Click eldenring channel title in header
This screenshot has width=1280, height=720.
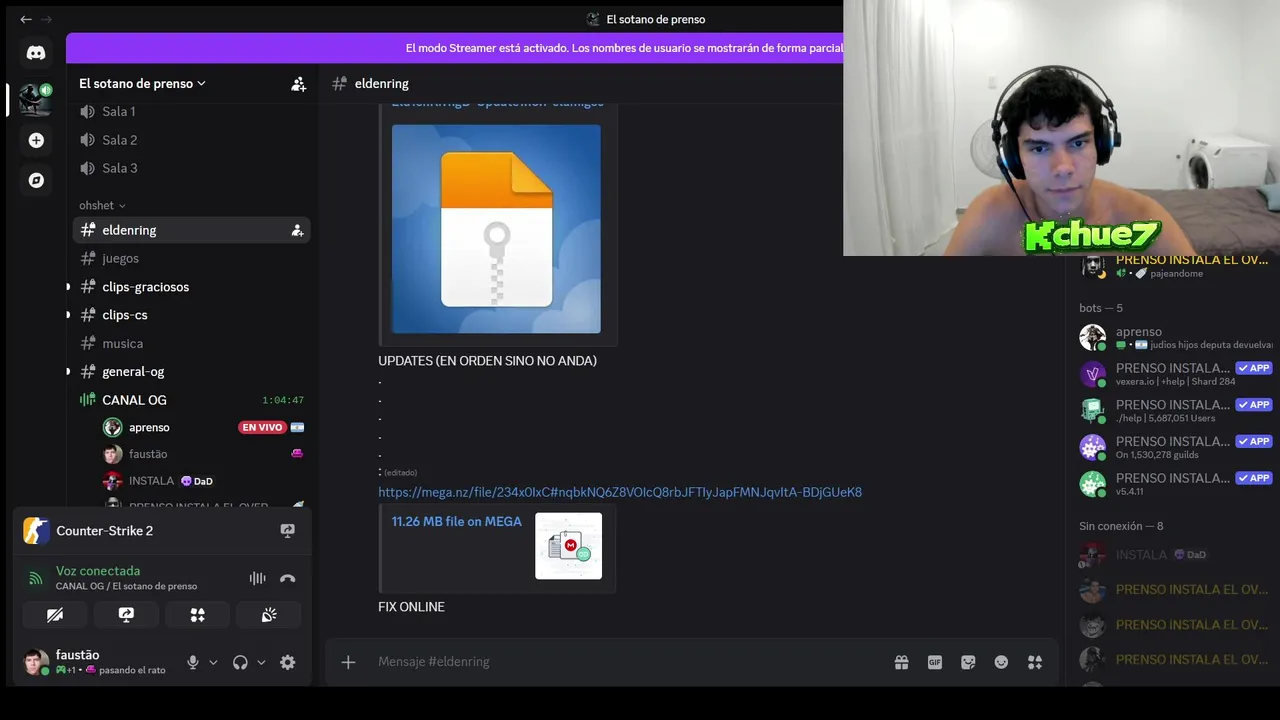[x=382, y=84]
